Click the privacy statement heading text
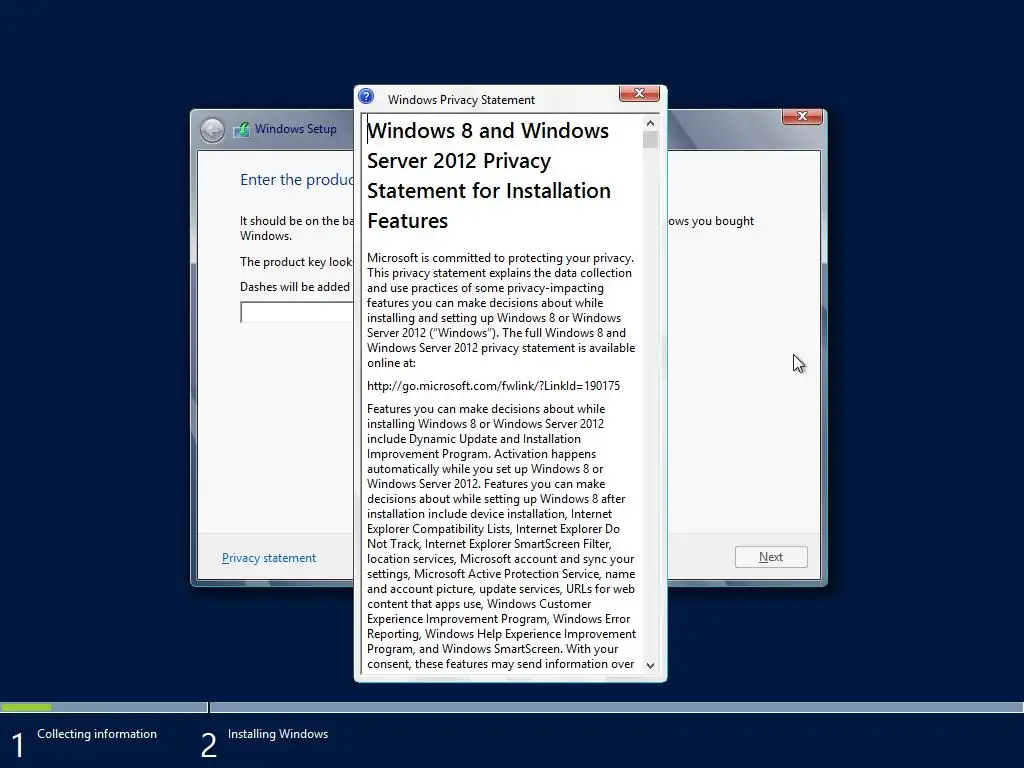The height and width of the screenshot is (768, 1024). pos(488,176)
